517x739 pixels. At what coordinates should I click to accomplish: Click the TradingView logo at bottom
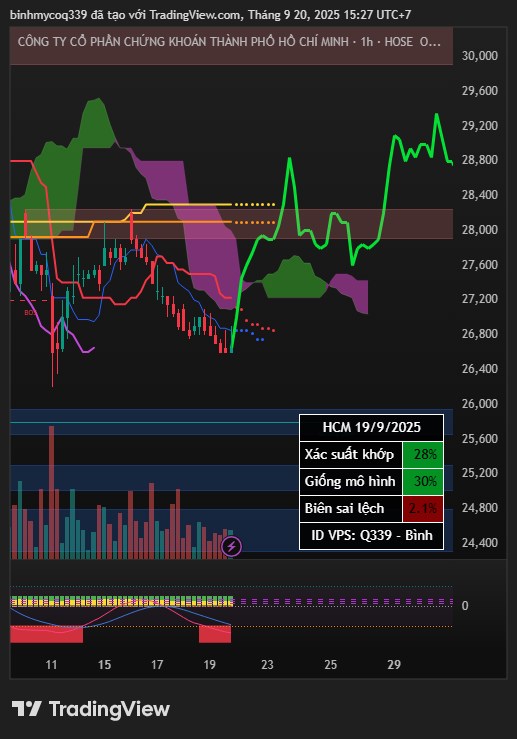pos(90,709)
